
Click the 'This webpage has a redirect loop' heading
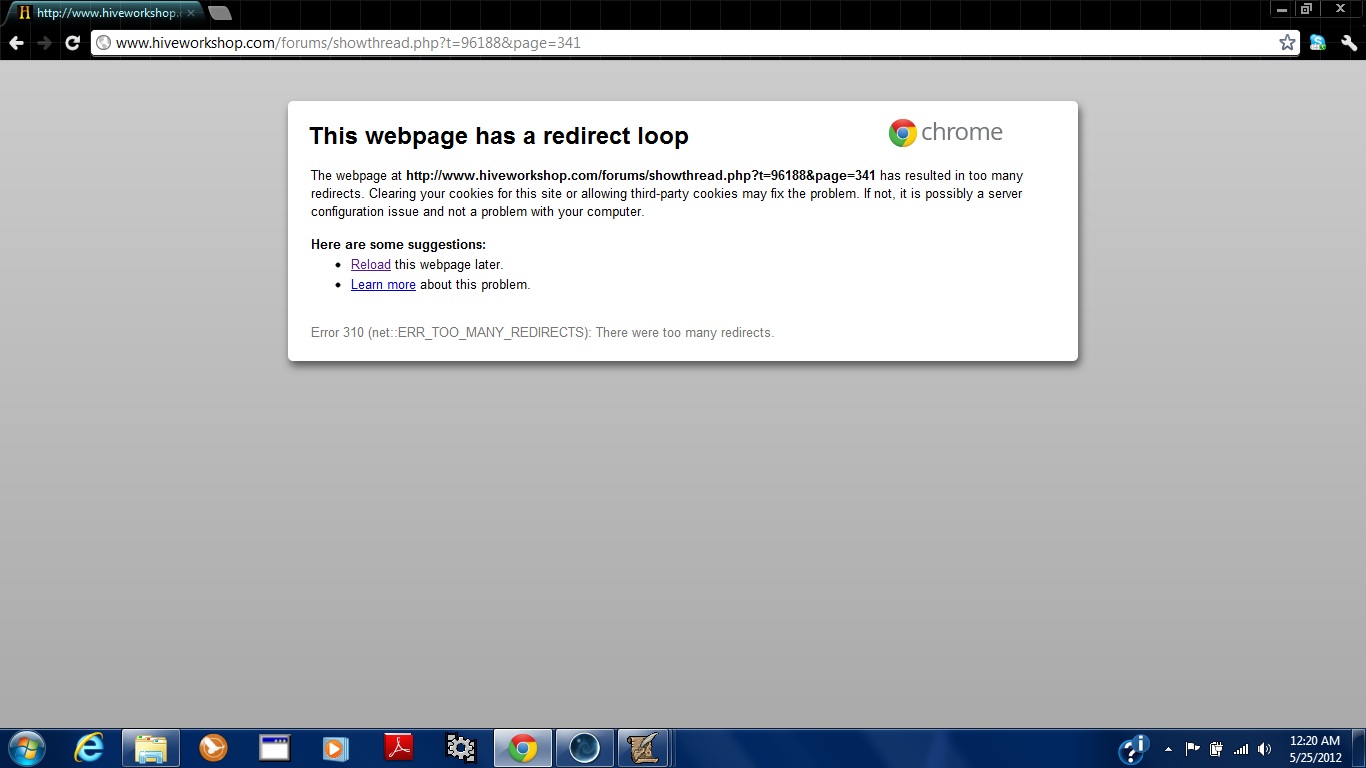(499, 136)
